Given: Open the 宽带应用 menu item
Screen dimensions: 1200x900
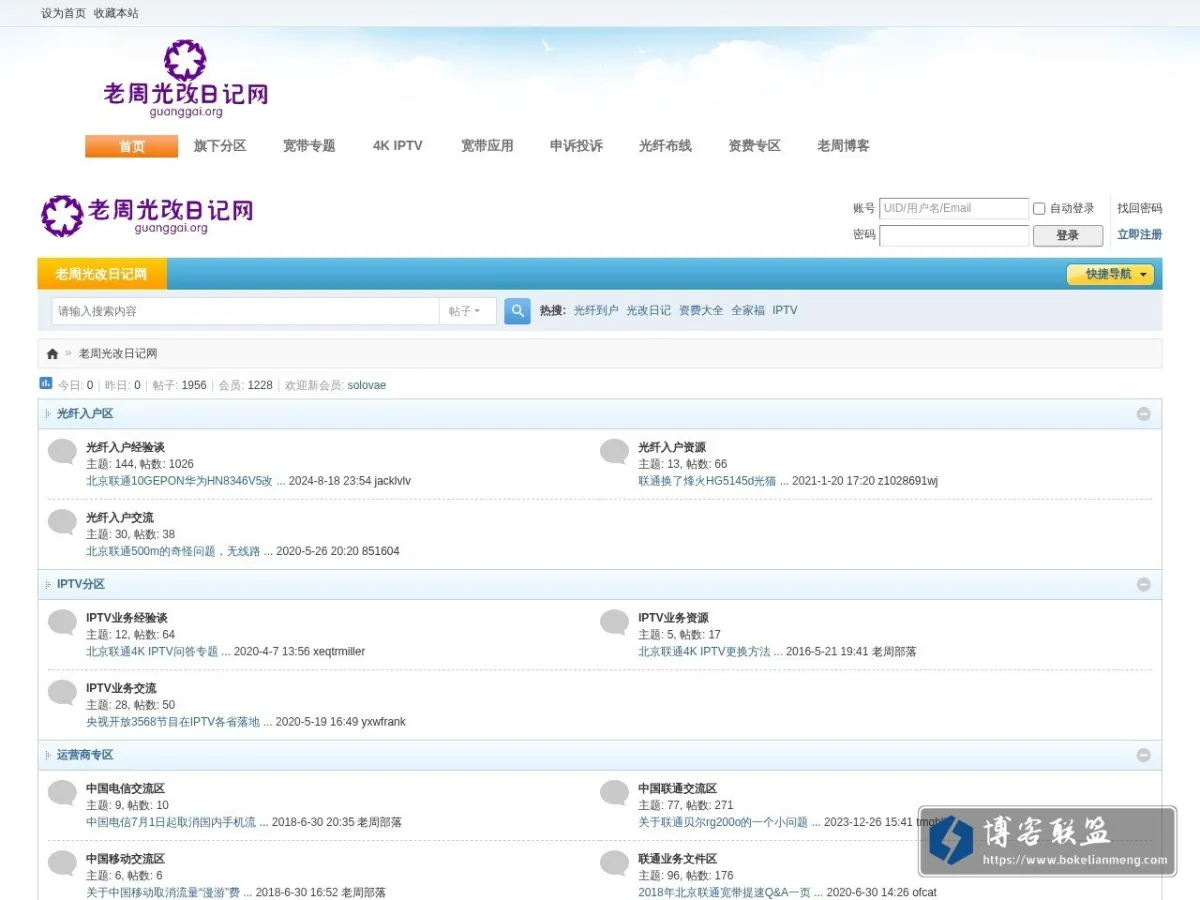Looking at the screenshot, I should (487, 146).
